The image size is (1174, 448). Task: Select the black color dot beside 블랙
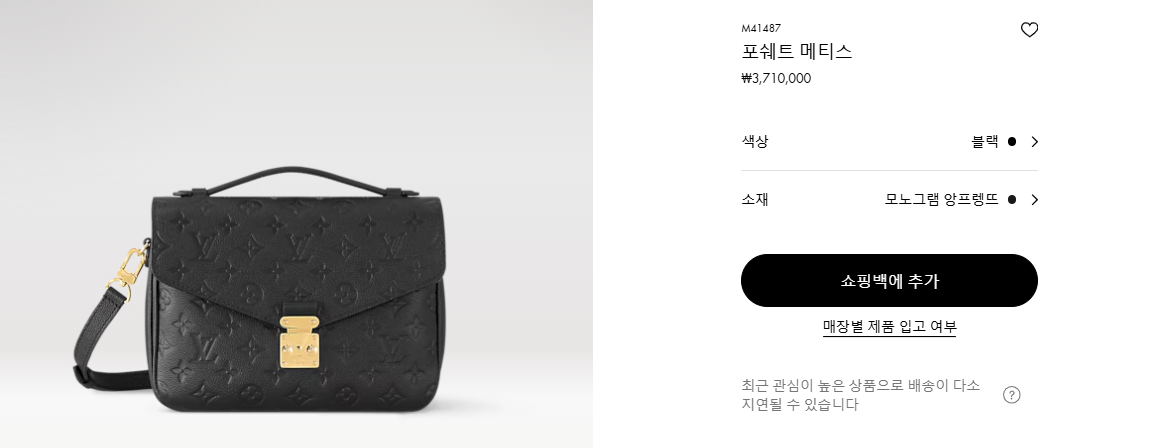click(1012, 142)
